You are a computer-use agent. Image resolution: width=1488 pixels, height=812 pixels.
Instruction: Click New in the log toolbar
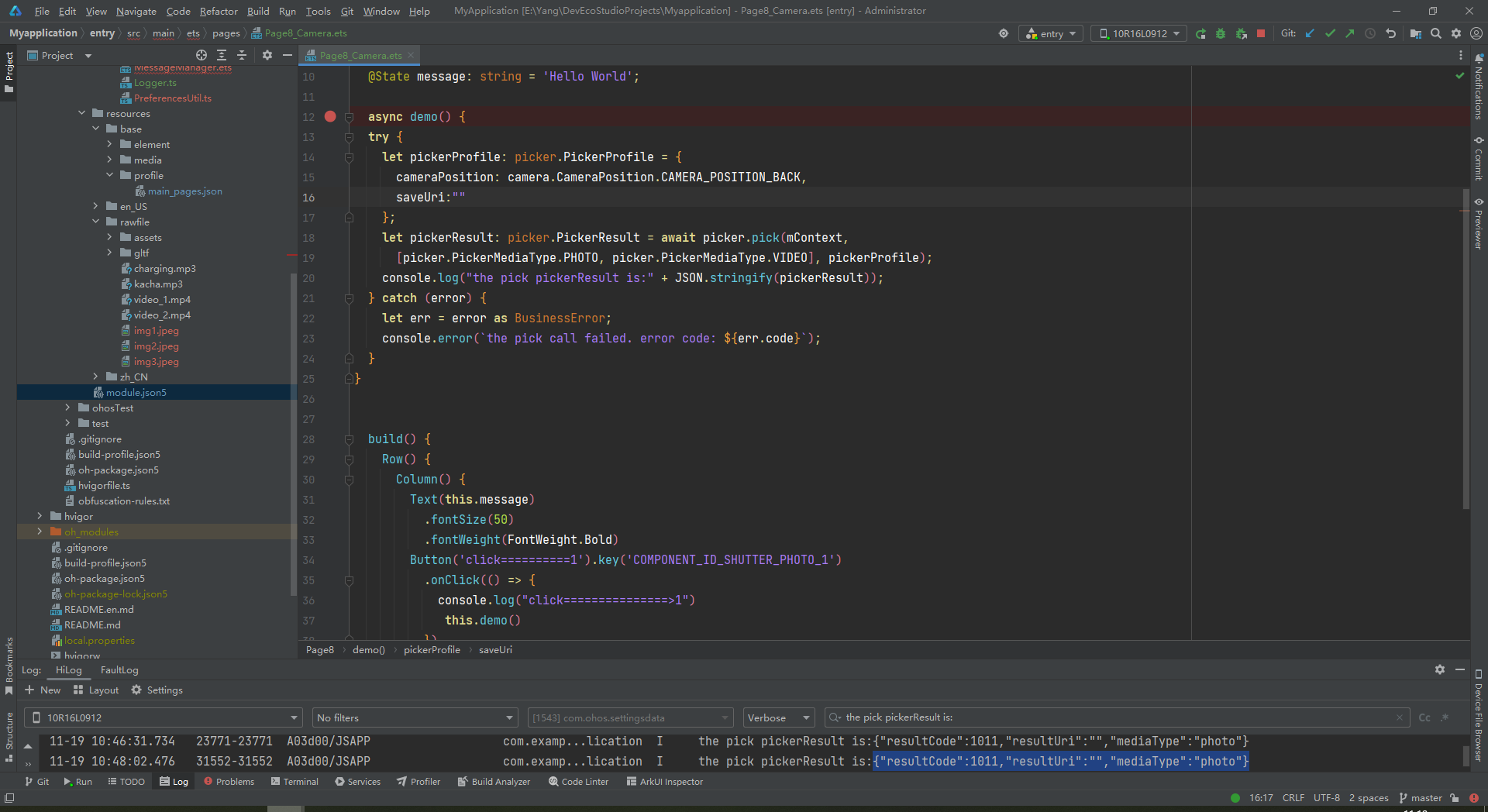point(43,690)
